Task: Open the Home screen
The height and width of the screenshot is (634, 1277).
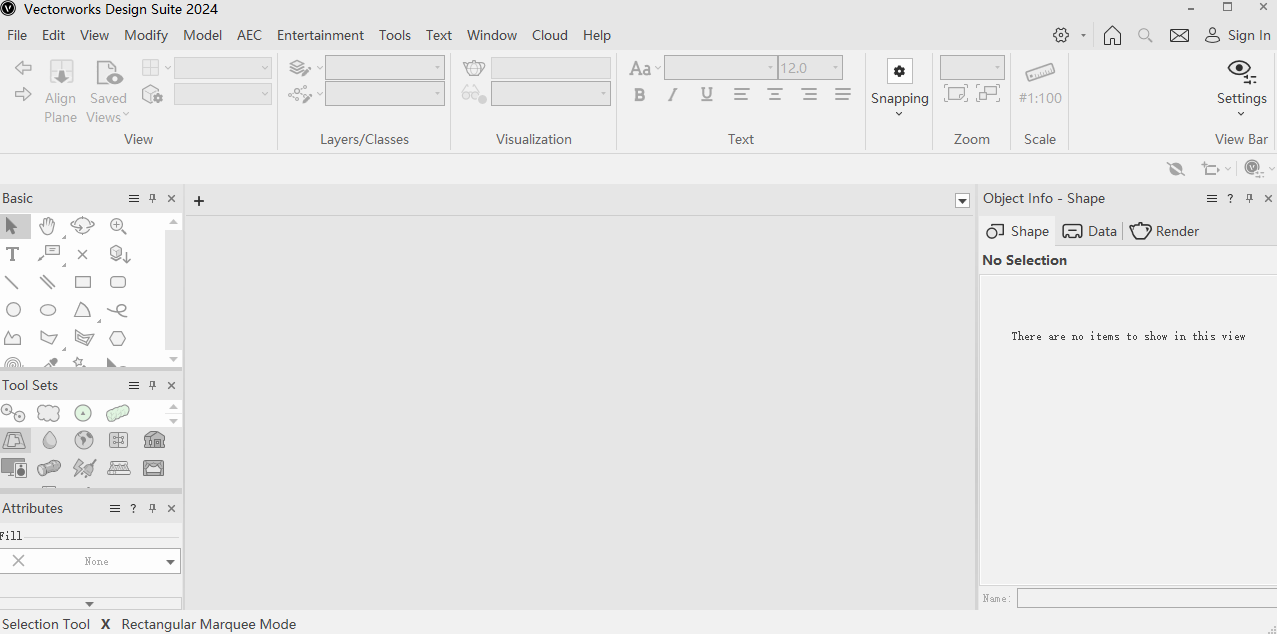Action: coord(1112,35)
